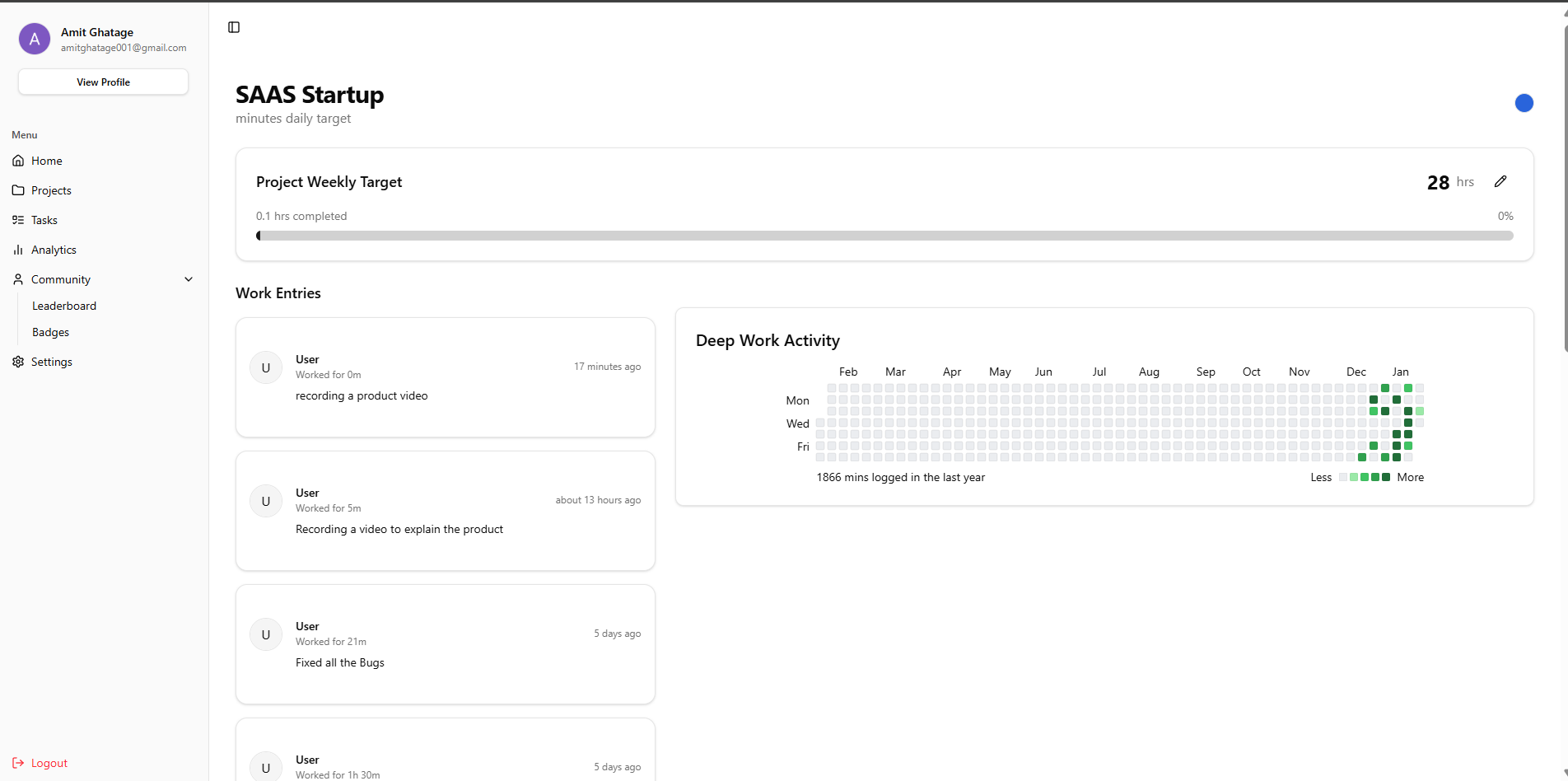
Task: Collapse the Community section chevron
Action: [x=189, y=279]
